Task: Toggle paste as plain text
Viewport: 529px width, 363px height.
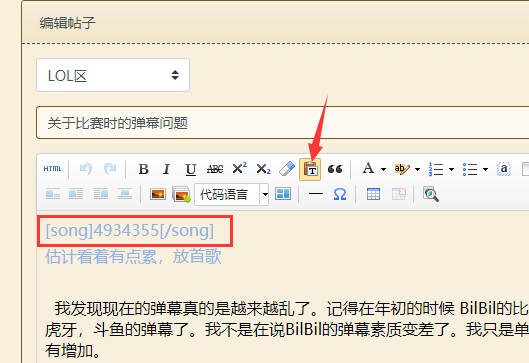Action: pos(310,169)
